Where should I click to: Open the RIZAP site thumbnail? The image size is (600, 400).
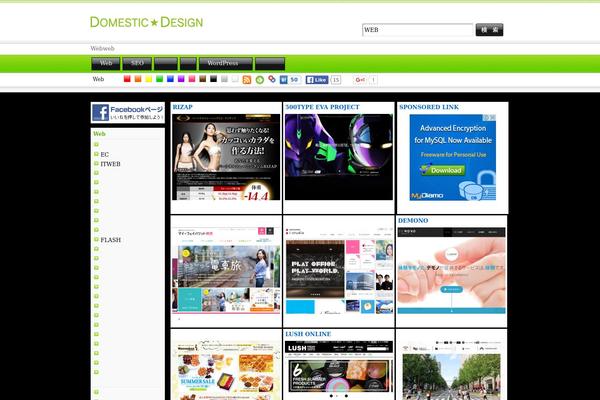click(x=226, y=157)
